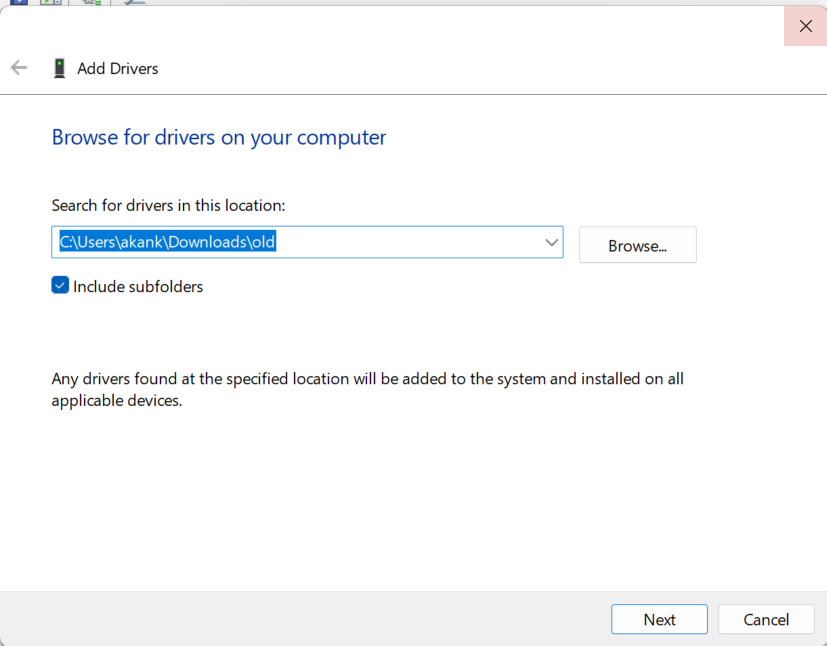Viewport: 827px width, 646px height.
Task: Expand the driver location dropdown arrow
Action: tap(551, 243)
